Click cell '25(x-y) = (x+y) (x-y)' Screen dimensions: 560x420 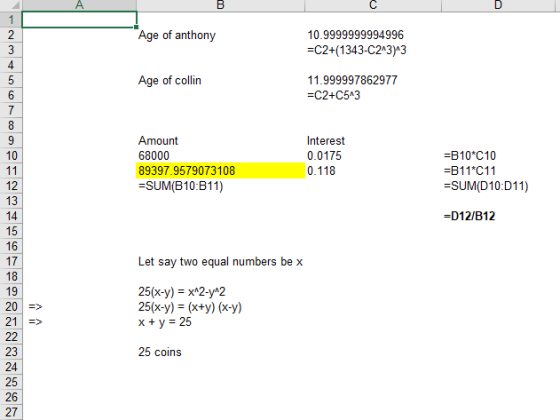coord(190,307)
